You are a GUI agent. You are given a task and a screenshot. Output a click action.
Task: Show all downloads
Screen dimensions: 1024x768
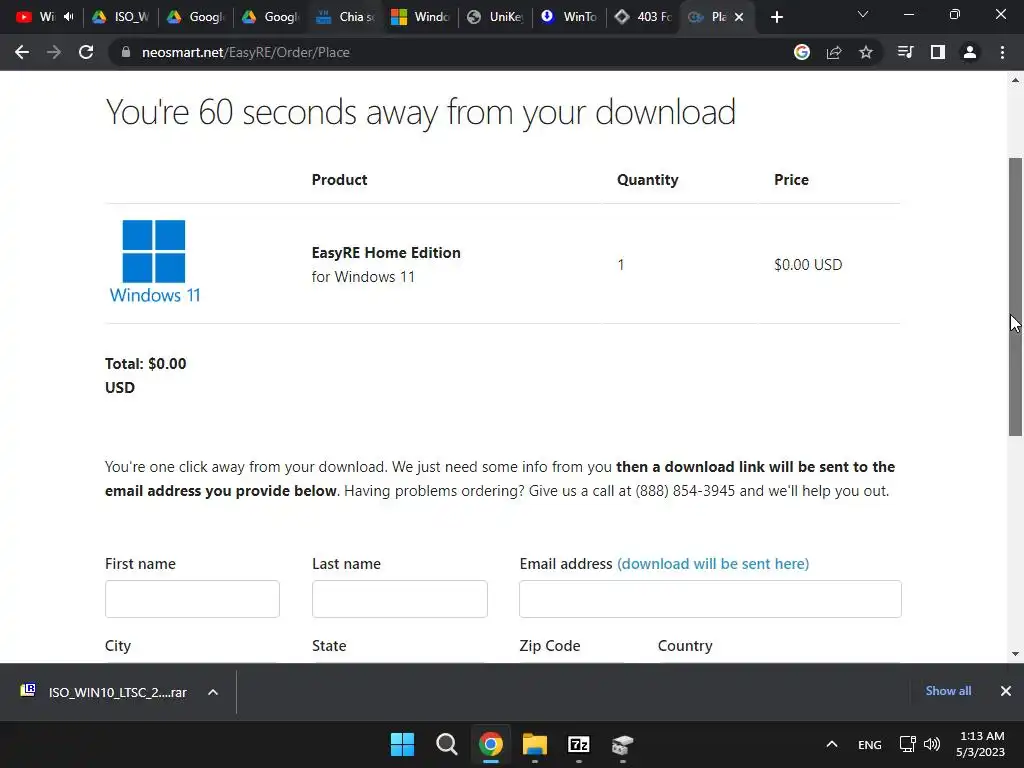pos(948,691)
